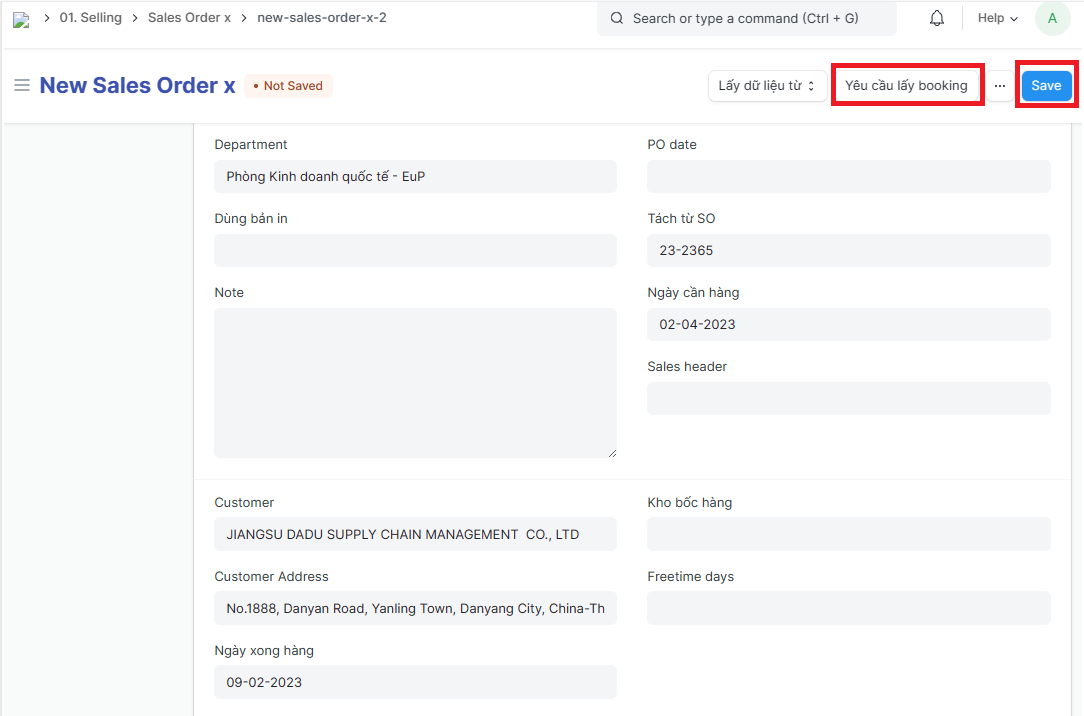Click the notification bell icon
Image resolution: width=1084 pixels, height=716 pixels.
(937, 18)
